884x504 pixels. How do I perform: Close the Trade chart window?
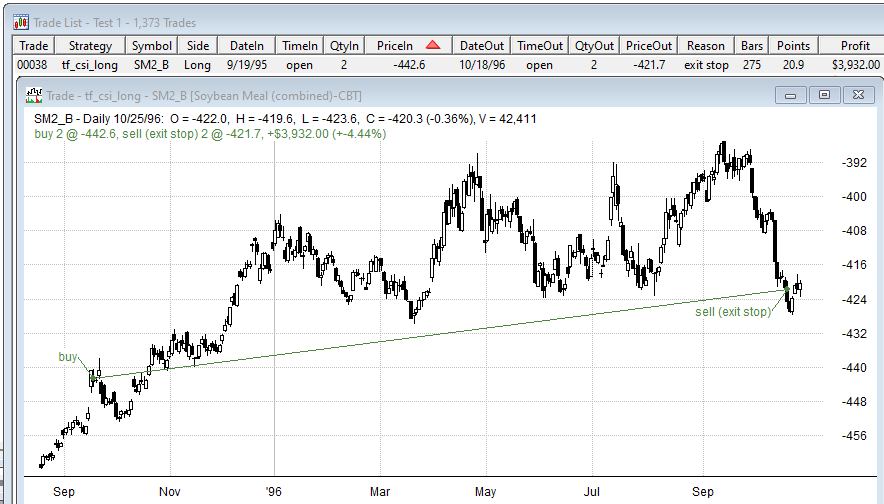click(x=857, y=95)
